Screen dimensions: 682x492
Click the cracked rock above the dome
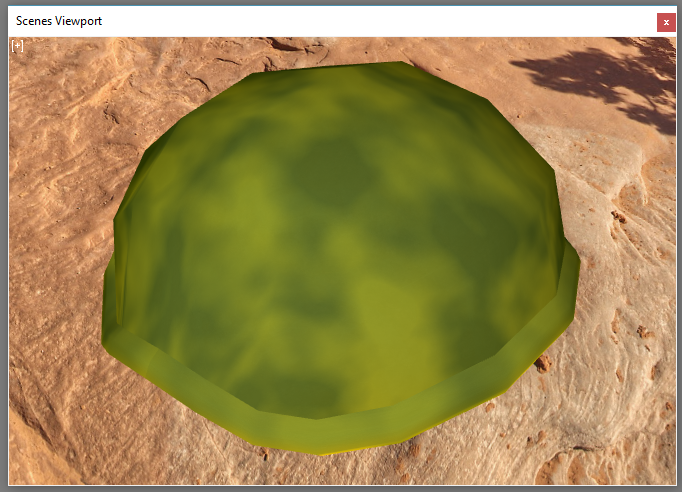tap(200, 60)
